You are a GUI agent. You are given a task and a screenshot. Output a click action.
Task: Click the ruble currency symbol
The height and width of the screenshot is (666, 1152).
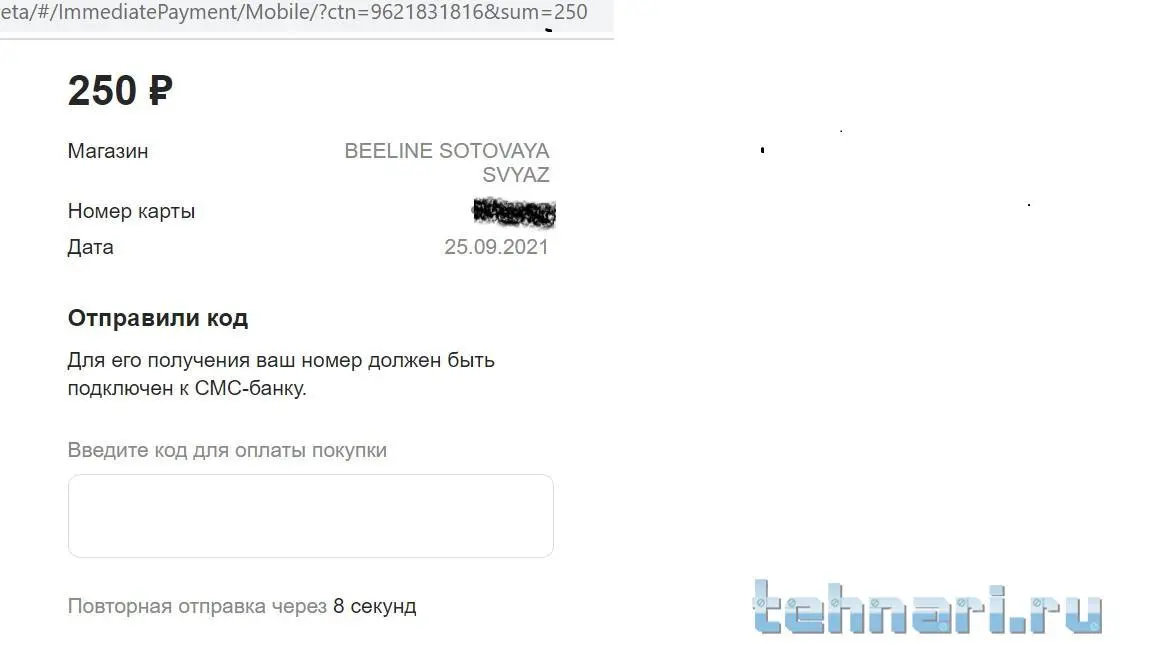[160, 90]
